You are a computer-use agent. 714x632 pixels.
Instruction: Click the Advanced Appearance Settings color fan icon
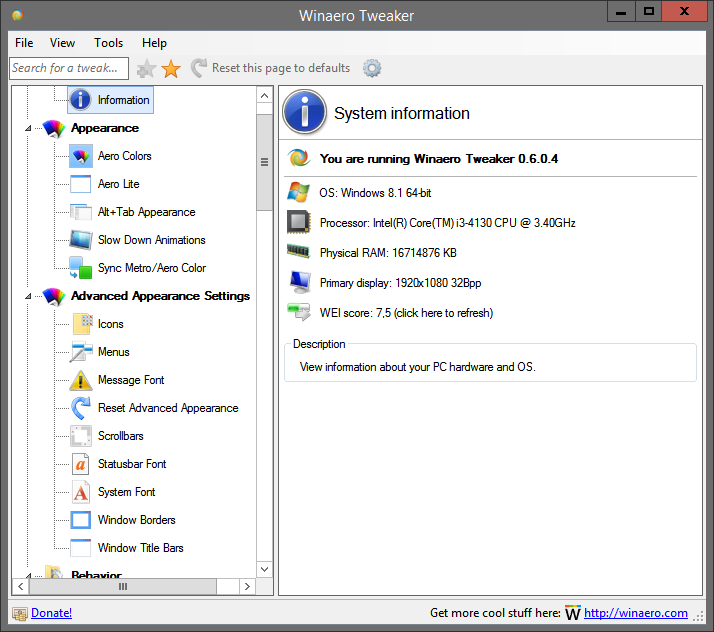coord(54,296)
